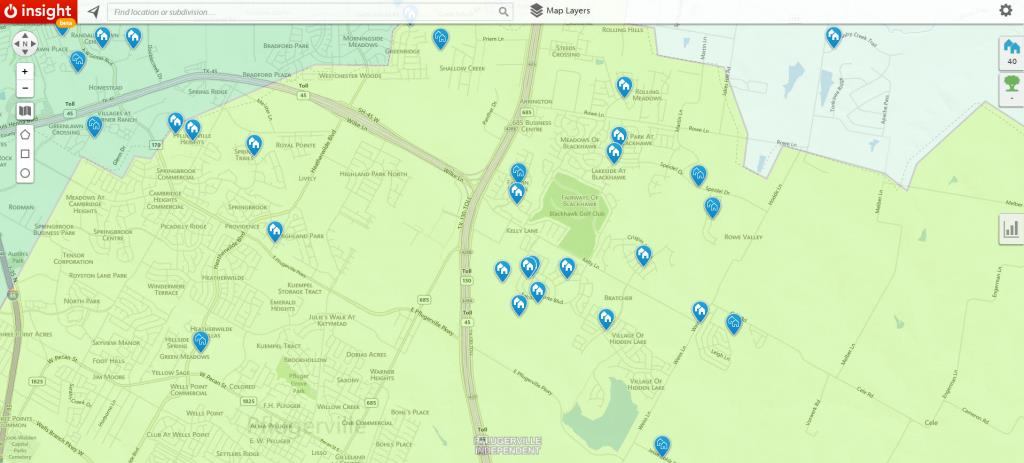Zoom in on the map

pos(25,72)
